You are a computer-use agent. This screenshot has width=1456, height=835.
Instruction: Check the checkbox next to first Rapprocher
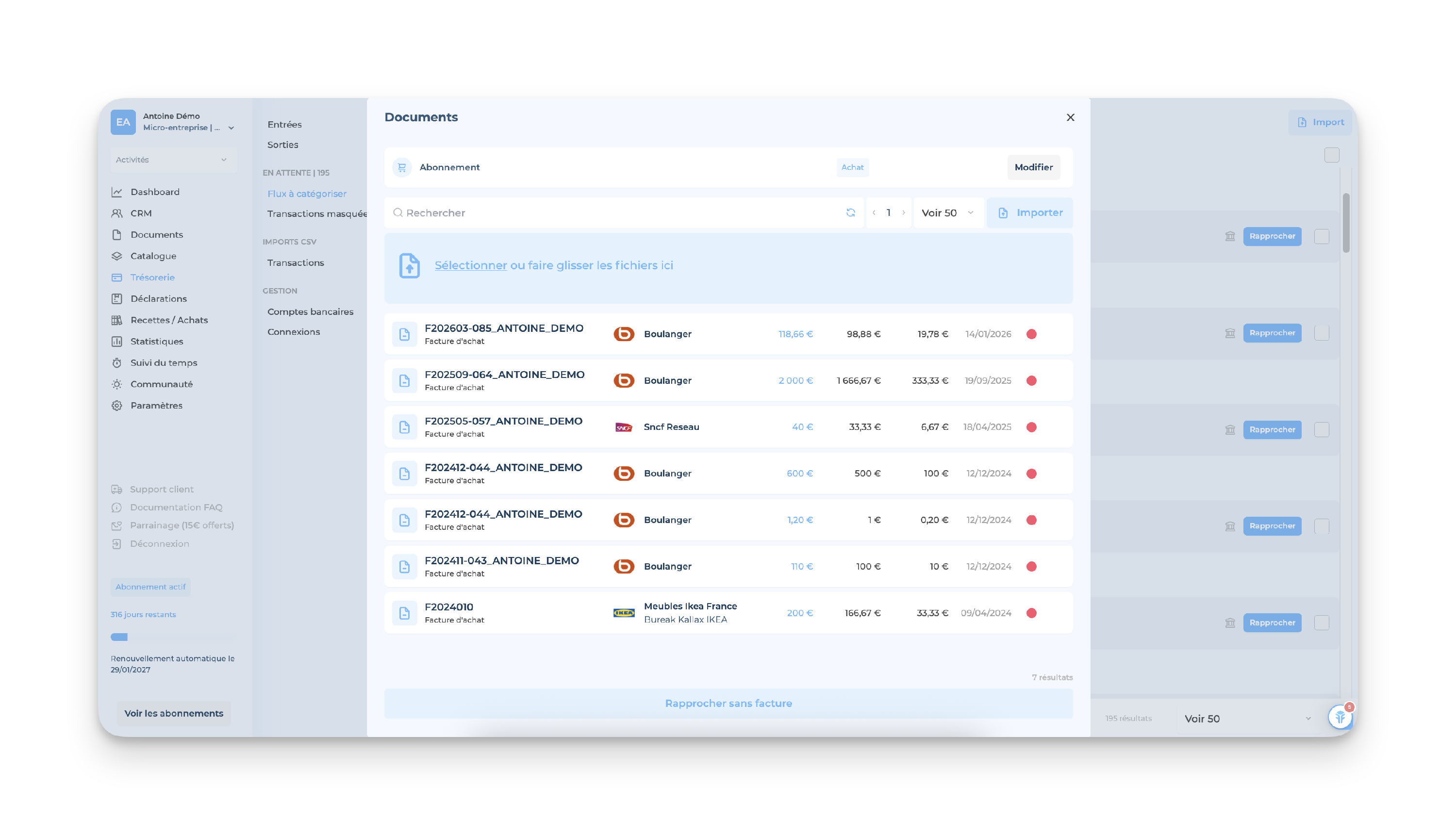(1321, 236)
